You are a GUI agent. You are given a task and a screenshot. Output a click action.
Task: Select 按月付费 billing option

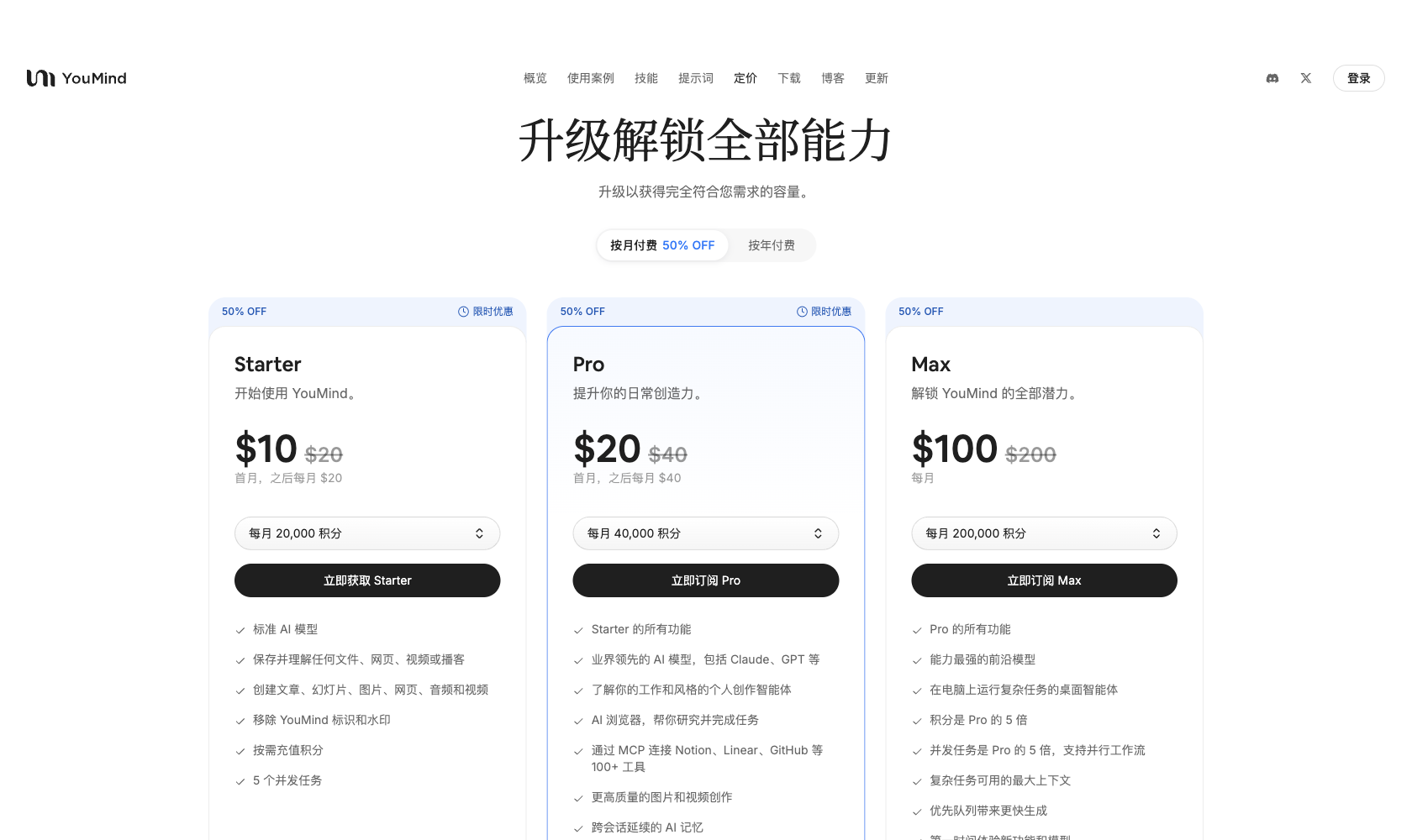(x=662, y=245)
